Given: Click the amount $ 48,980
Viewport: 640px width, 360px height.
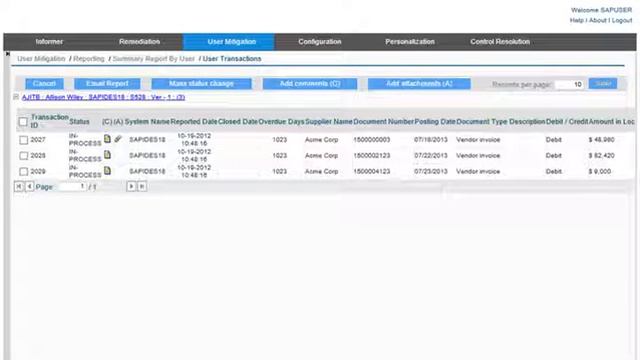Looking at the screenshot, I should click(x=601, y=140).
